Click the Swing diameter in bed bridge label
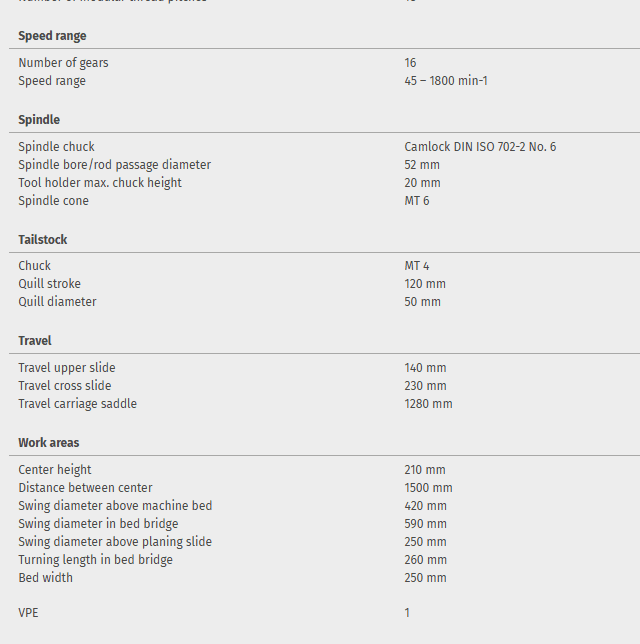 (98, 524)
